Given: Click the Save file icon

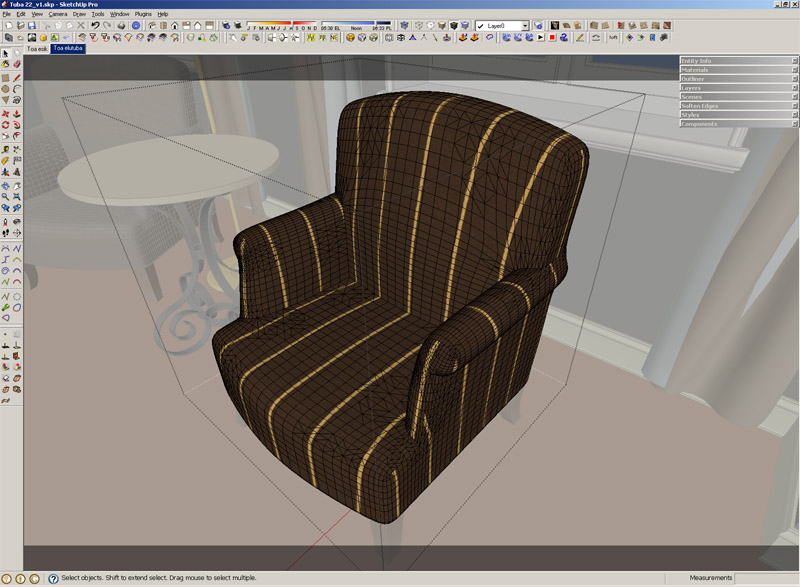Looking at the screenshot, I should pos(32,26).
